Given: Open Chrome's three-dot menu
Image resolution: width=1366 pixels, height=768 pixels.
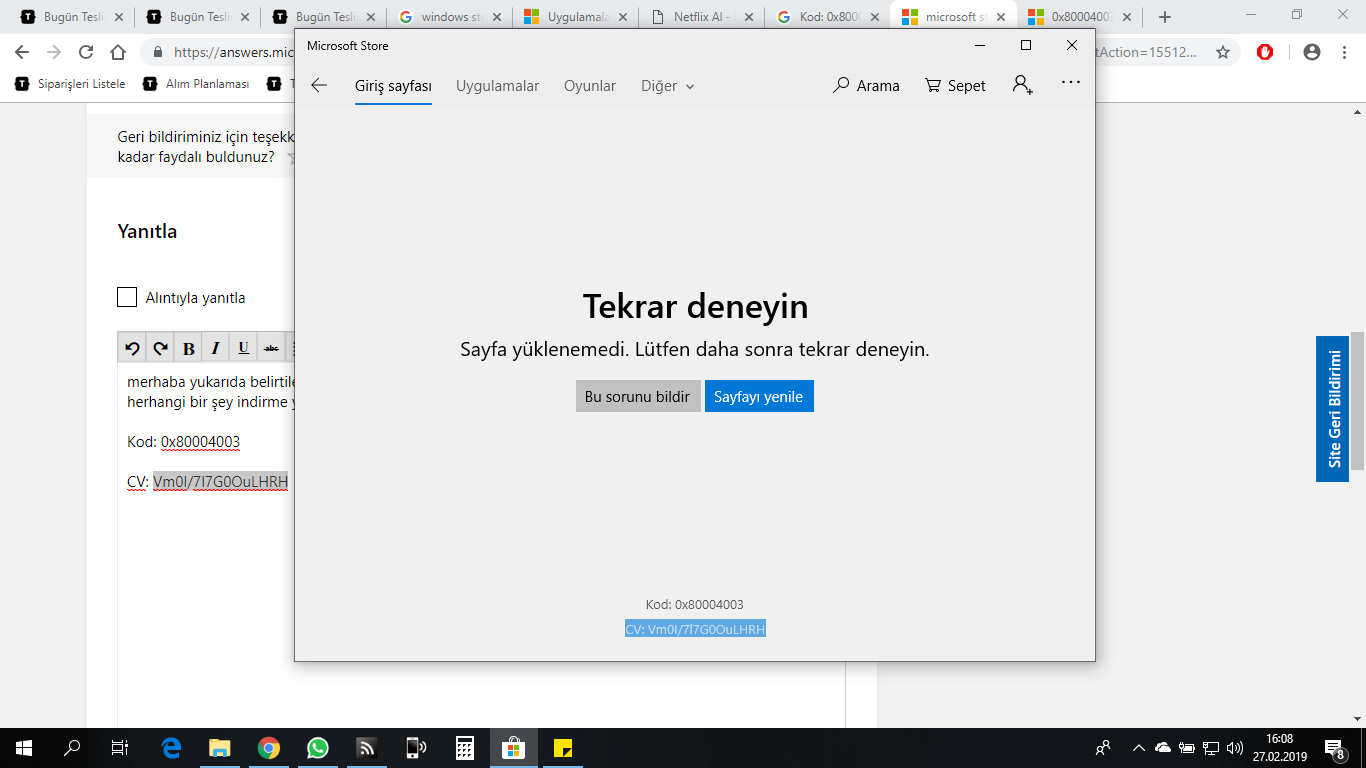Looking at the screenshot, I should click(1344, 52).
